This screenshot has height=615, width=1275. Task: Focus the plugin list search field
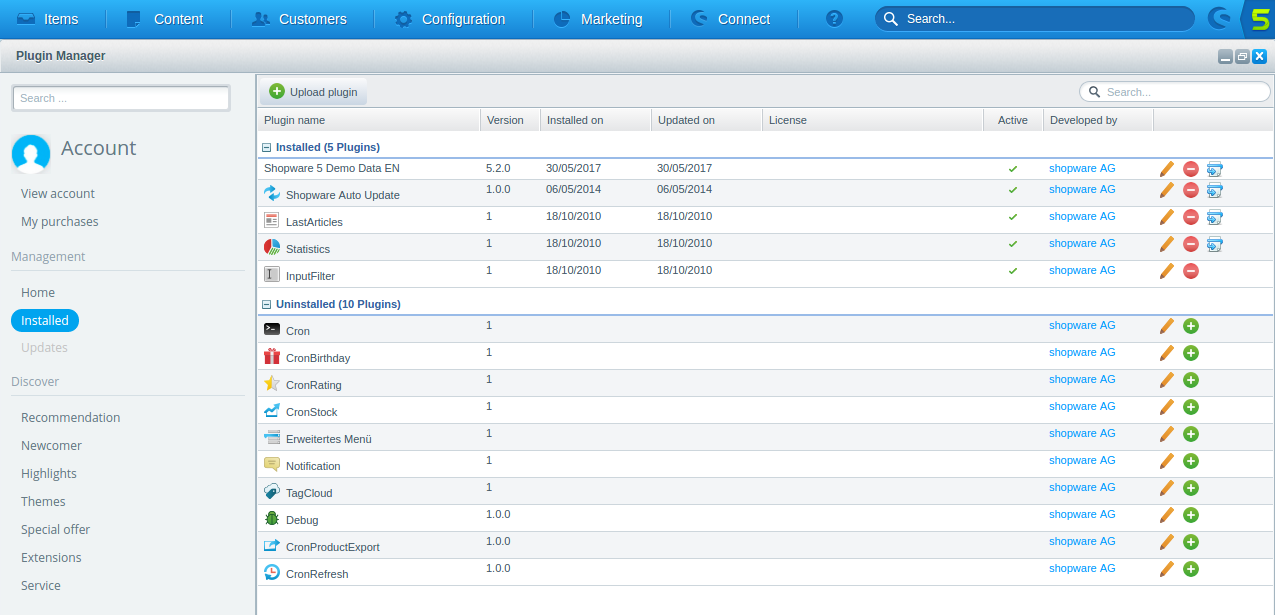[1175, 92]
